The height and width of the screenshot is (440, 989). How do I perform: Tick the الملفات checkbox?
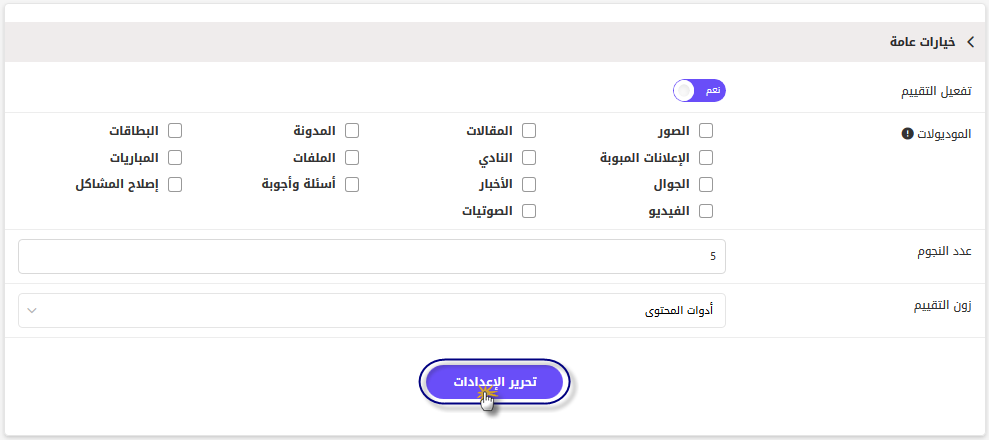pos(352,157)
